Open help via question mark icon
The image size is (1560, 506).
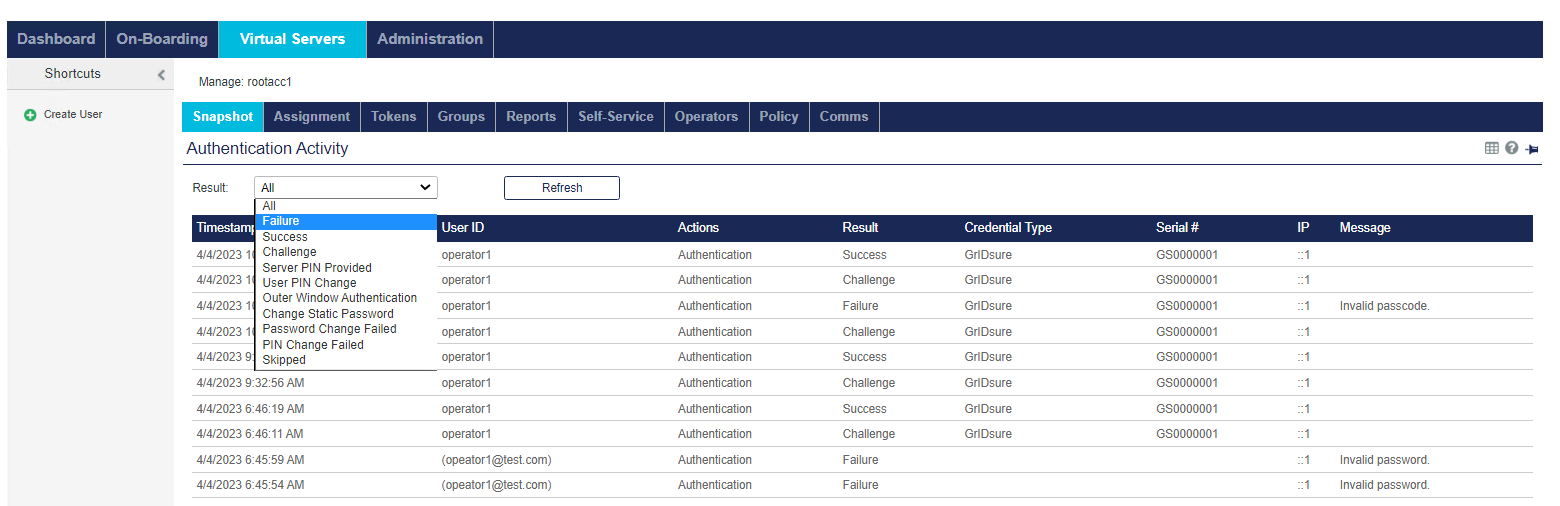tap(1511, 148)
